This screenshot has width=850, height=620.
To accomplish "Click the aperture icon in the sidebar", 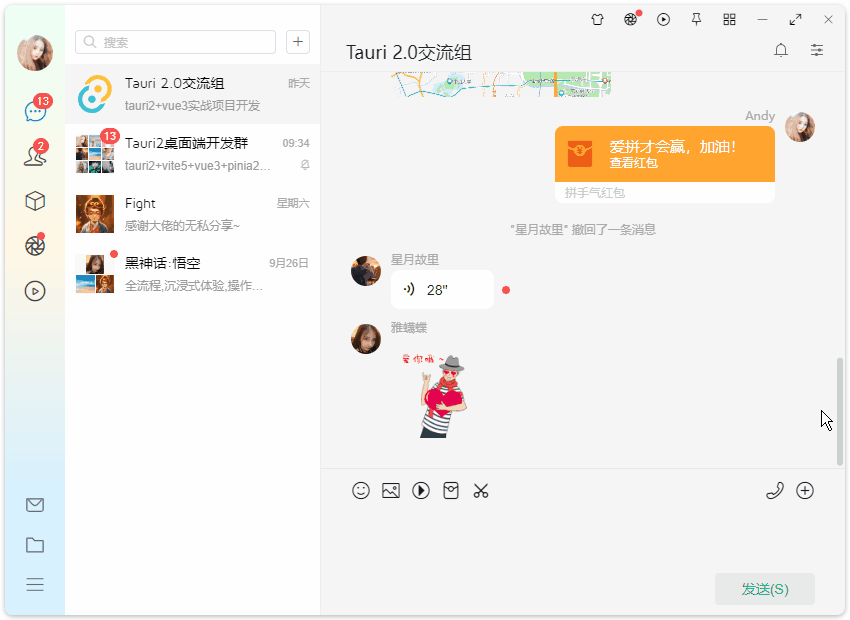I will [x=35, y=245].
